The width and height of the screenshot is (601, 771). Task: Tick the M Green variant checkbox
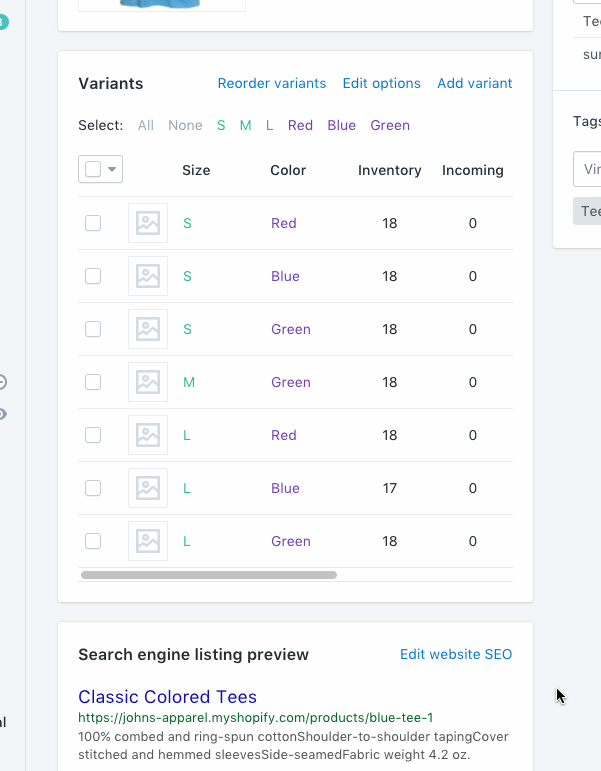(93, 382)
